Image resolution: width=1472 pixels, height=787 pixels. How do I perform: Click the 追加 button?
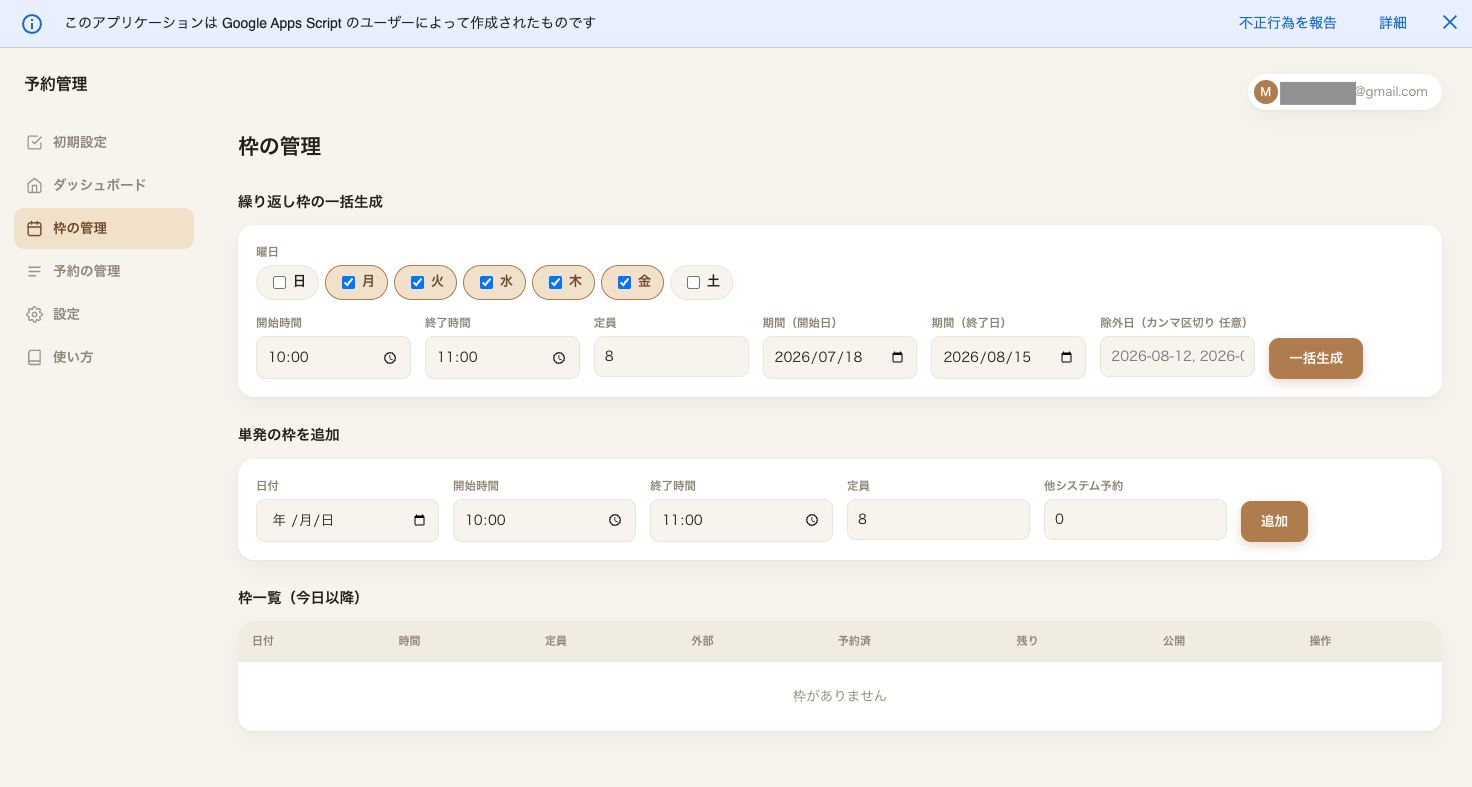tap(1274, 521)
